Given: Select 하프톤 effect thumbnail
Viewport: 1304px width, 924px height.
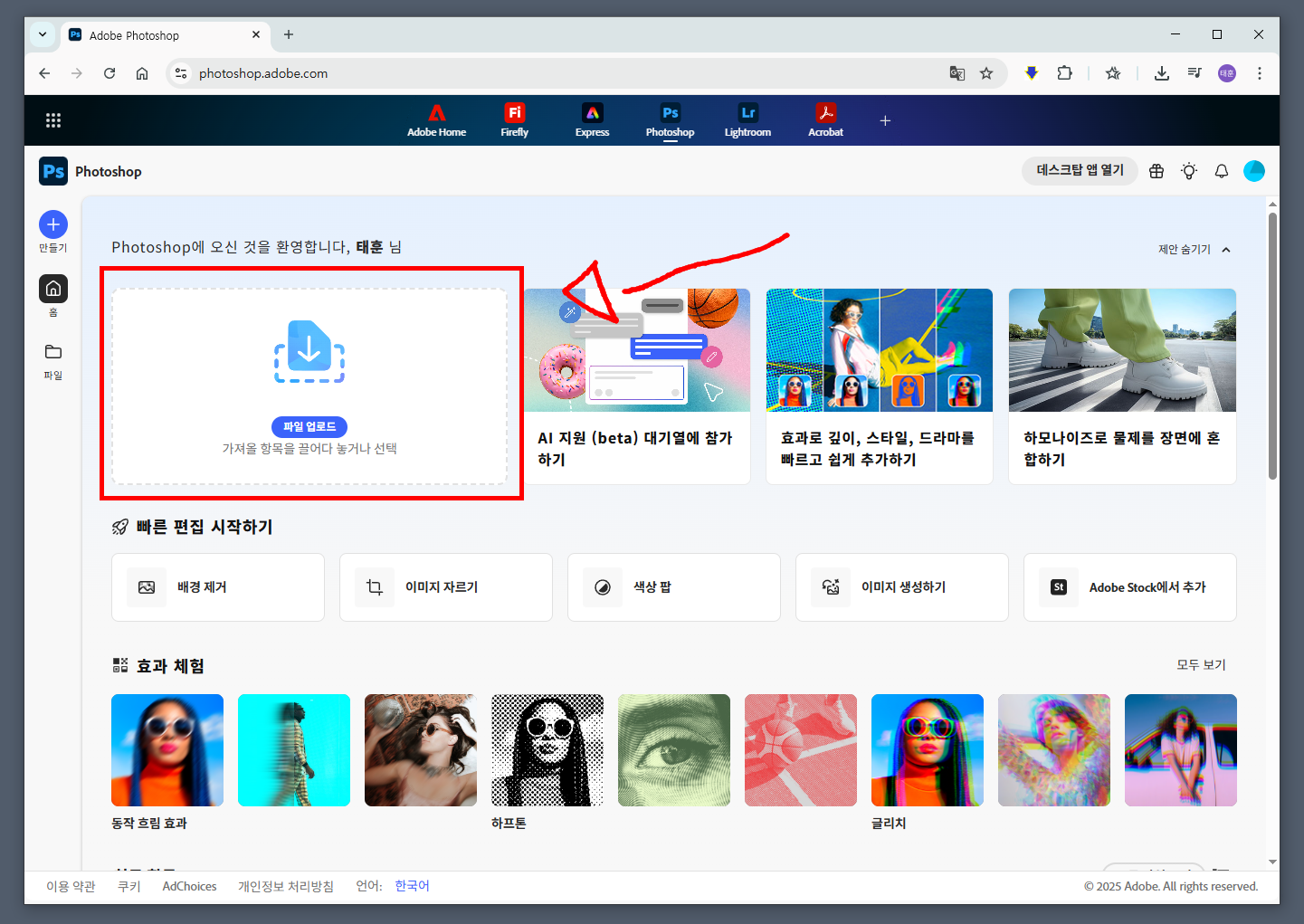Looking at the screenshot, I should pyautogui.click(x=547, y=750).
